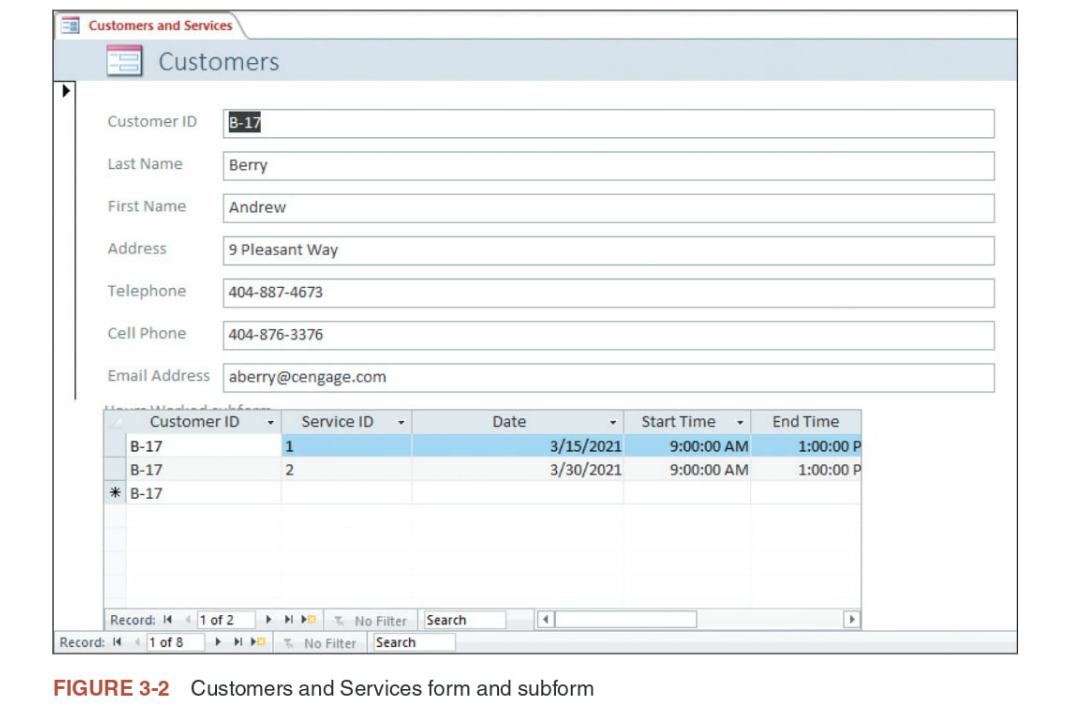Select the End Time column header
This screenshot has width=1071, height=723.
pos(806,422)
